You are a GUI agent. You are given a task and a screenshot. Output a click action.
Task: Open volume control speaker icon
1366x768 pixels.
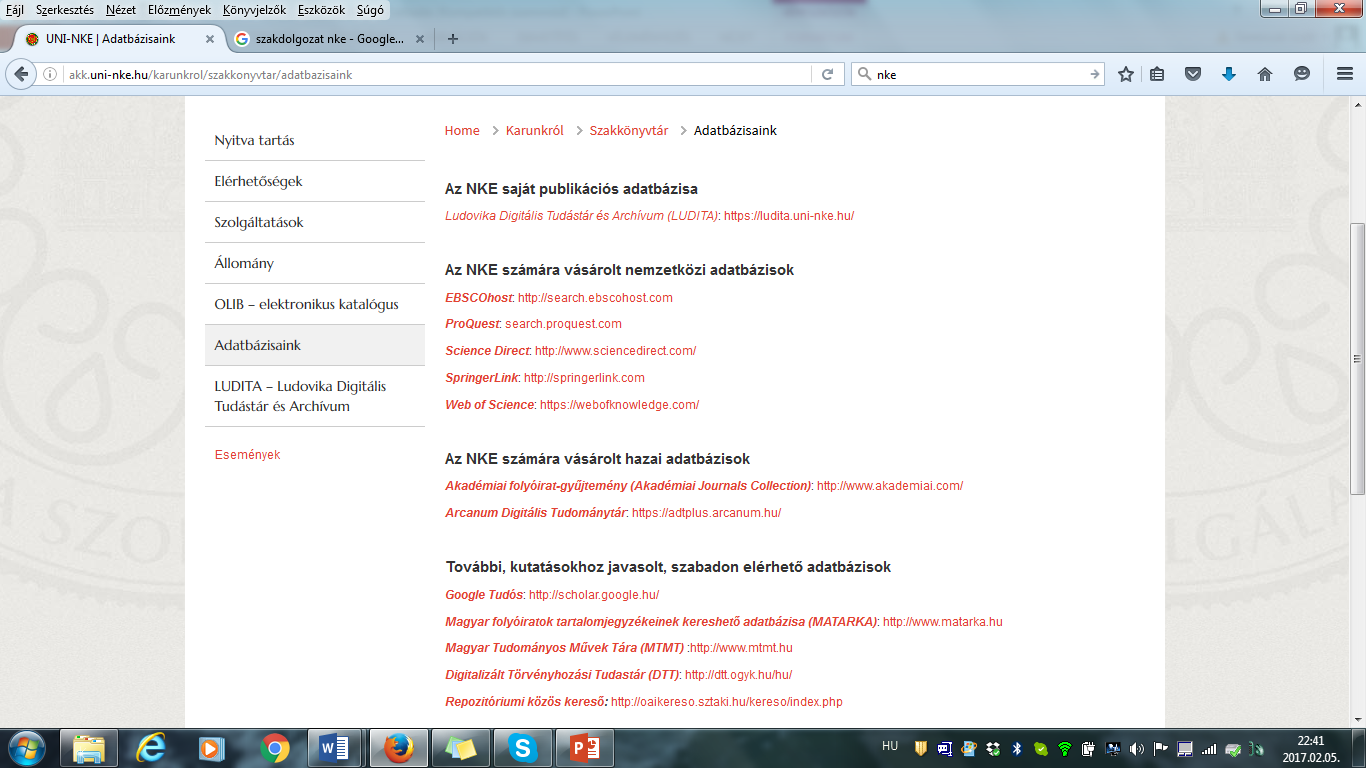[x=1136, y=748]
